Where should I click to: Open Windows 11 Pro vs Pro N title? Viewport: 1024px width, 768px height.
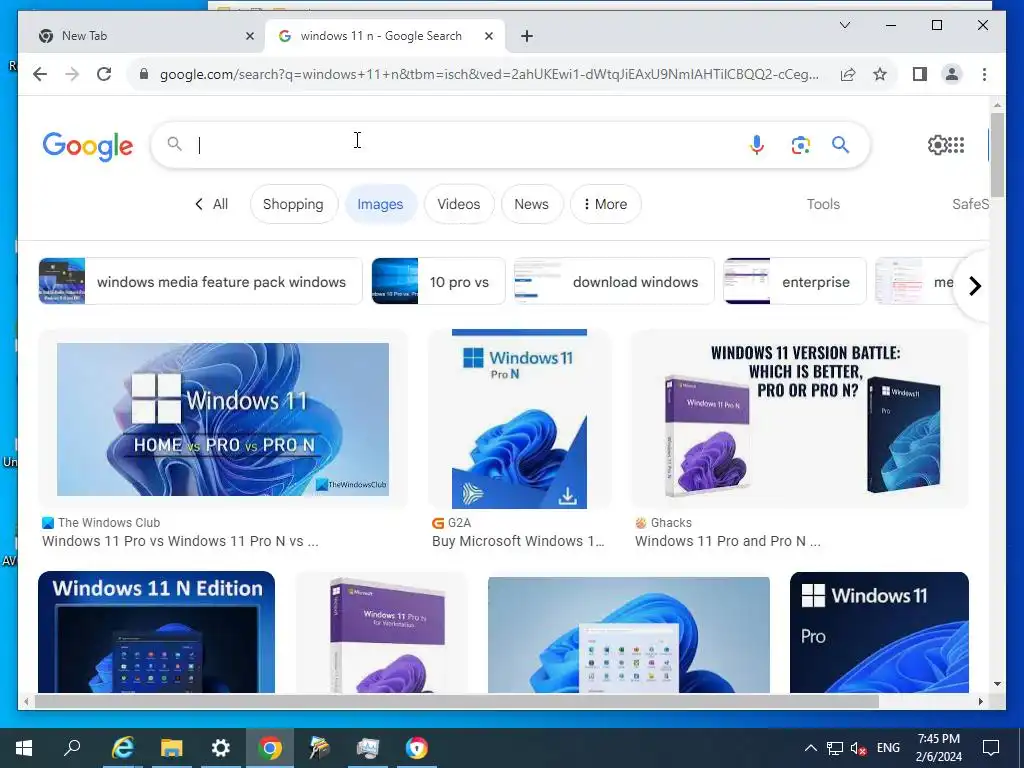[180, 541]
